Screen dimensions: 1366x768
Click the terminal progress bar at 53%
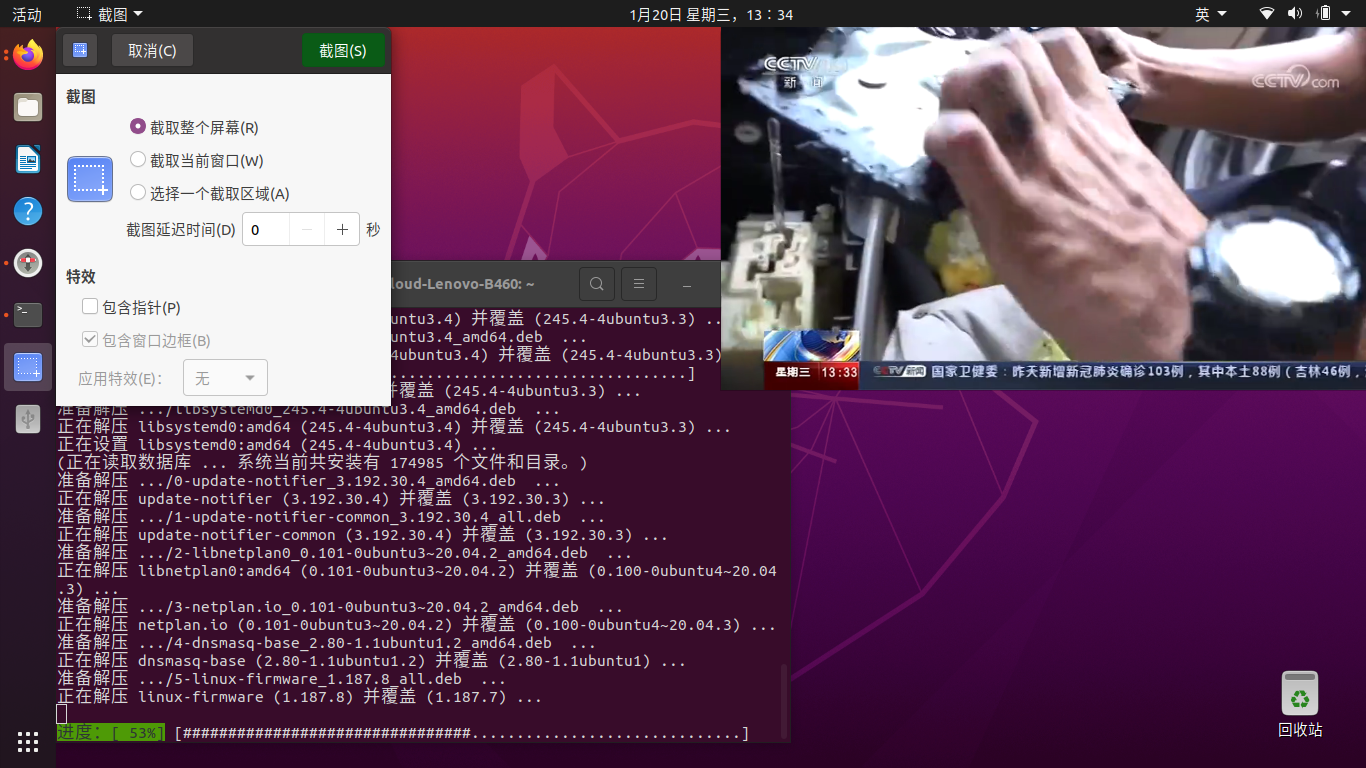pos(402,733)
